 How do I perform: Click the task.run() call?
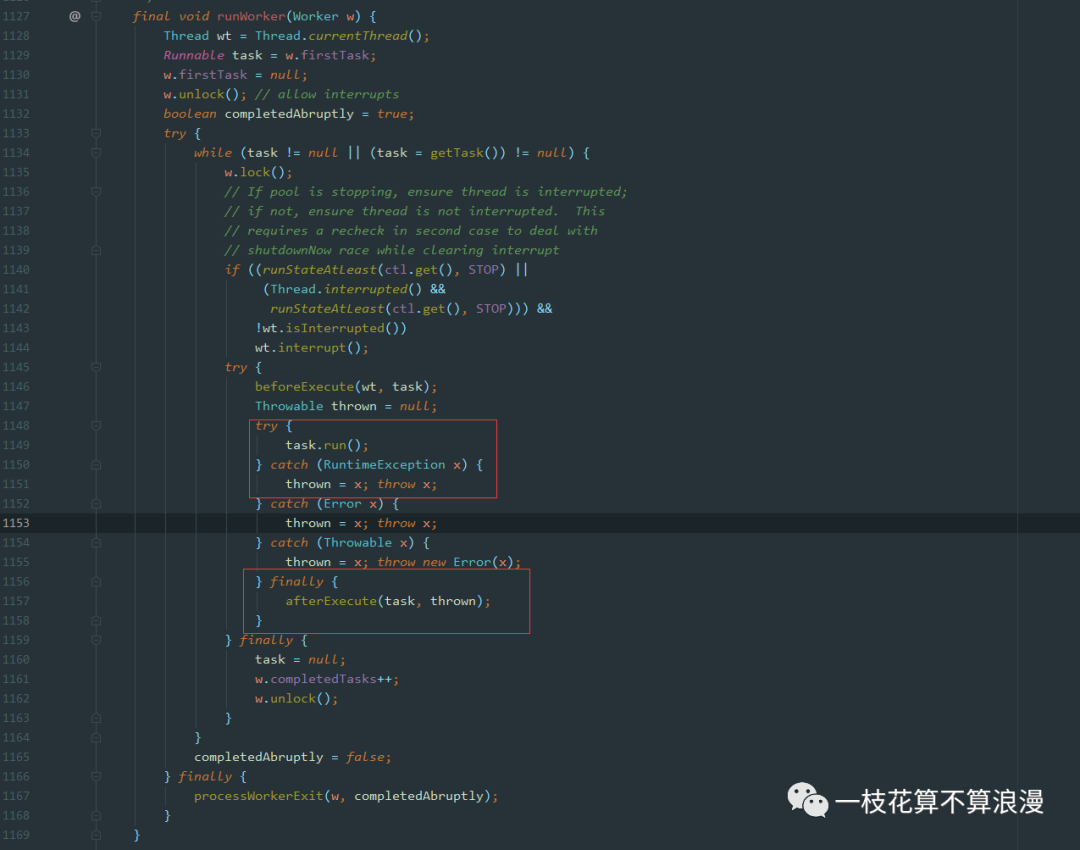(327, 445)
